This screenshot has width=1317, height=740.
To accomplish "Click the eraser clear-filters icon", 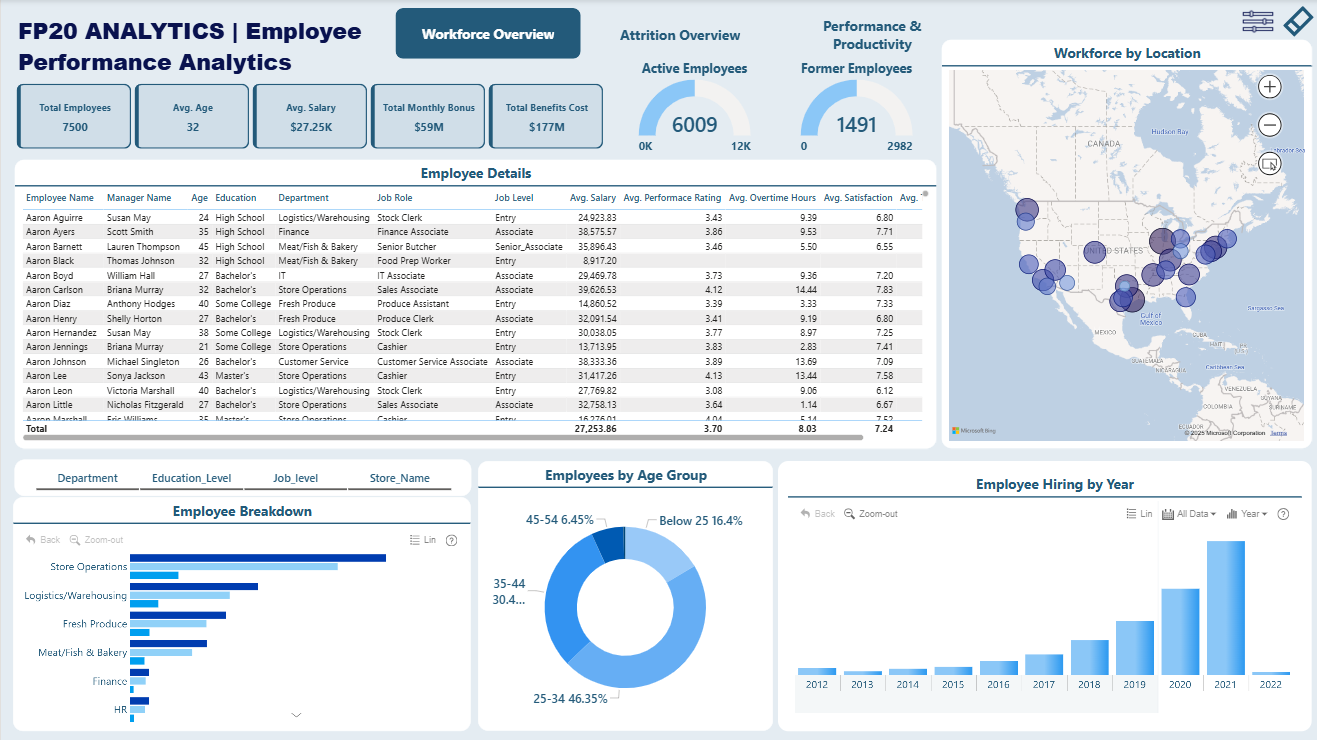I will click(1296, 21).
